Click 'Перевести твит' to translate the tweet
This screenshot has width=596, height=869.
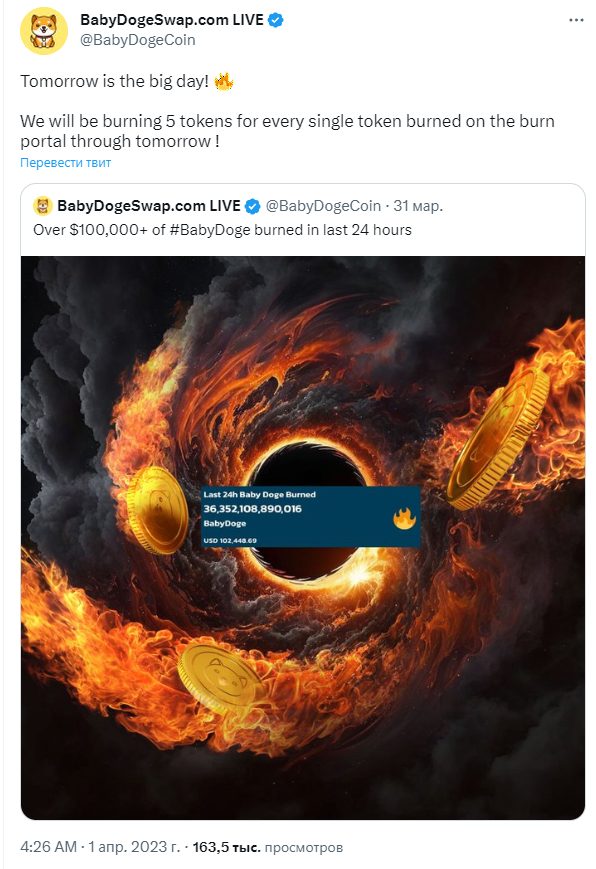65,162
